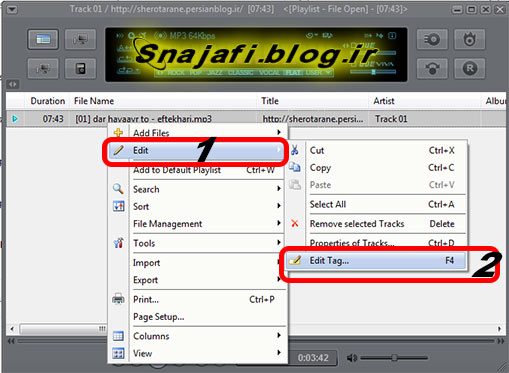Click the seek-backward double arrow at bottom left
The height and width of the screenshot is (373, 509).
click(x=11, y=341)
